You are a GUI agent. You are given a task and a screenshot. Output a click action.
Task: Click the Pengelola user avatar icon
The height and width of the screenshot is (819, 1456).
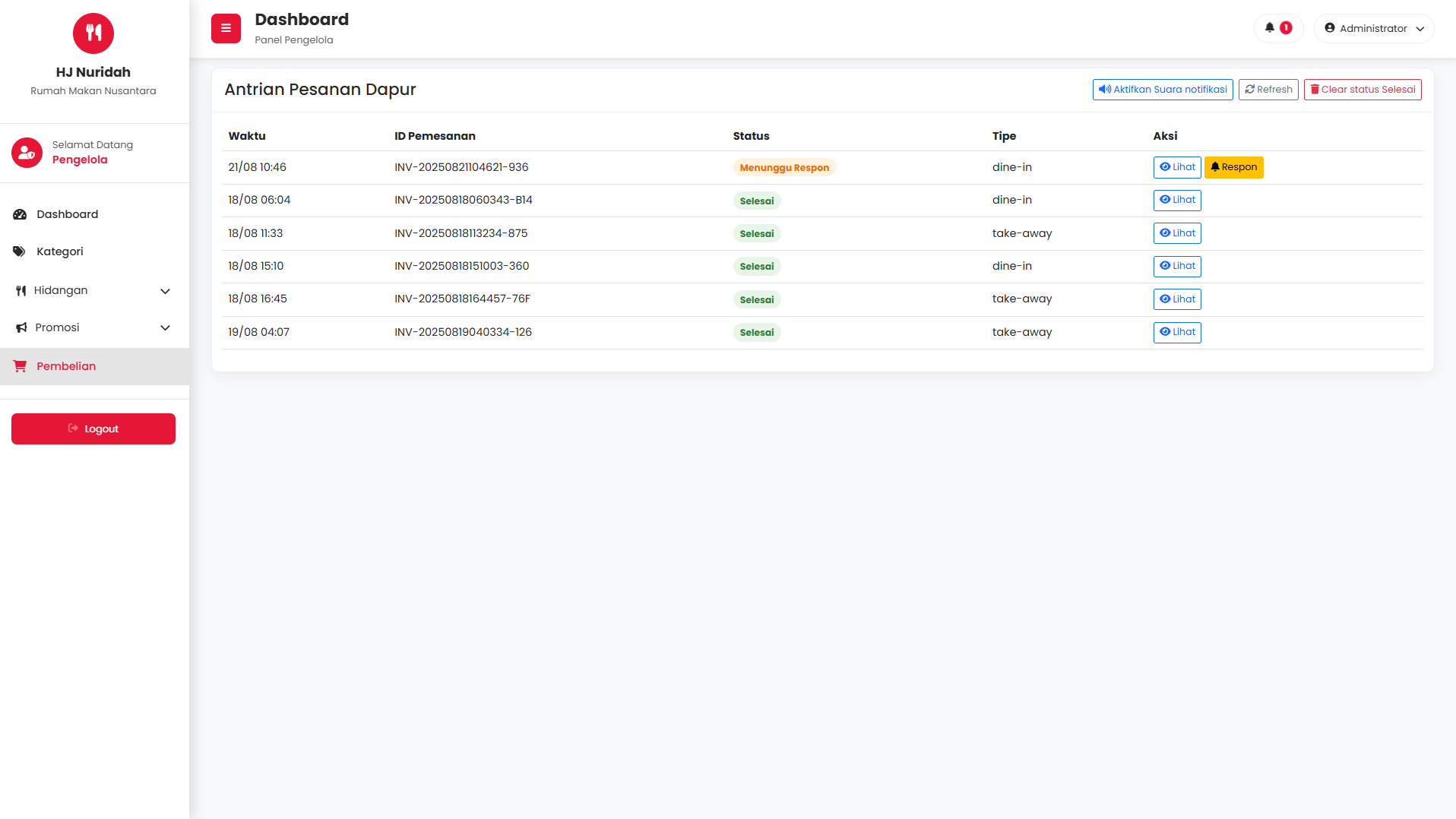[27, 153]
